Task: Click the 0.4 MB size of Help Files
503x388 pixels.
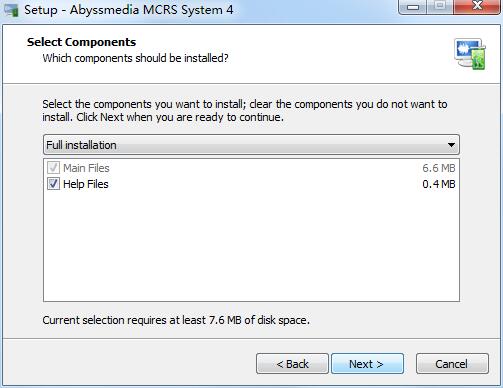Action: (x=439, y=184)
